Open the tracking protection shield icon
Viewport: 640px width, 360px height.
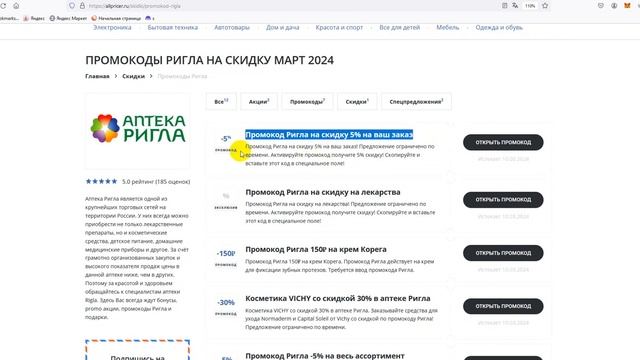pyautogui.click(x=72, y=6)
